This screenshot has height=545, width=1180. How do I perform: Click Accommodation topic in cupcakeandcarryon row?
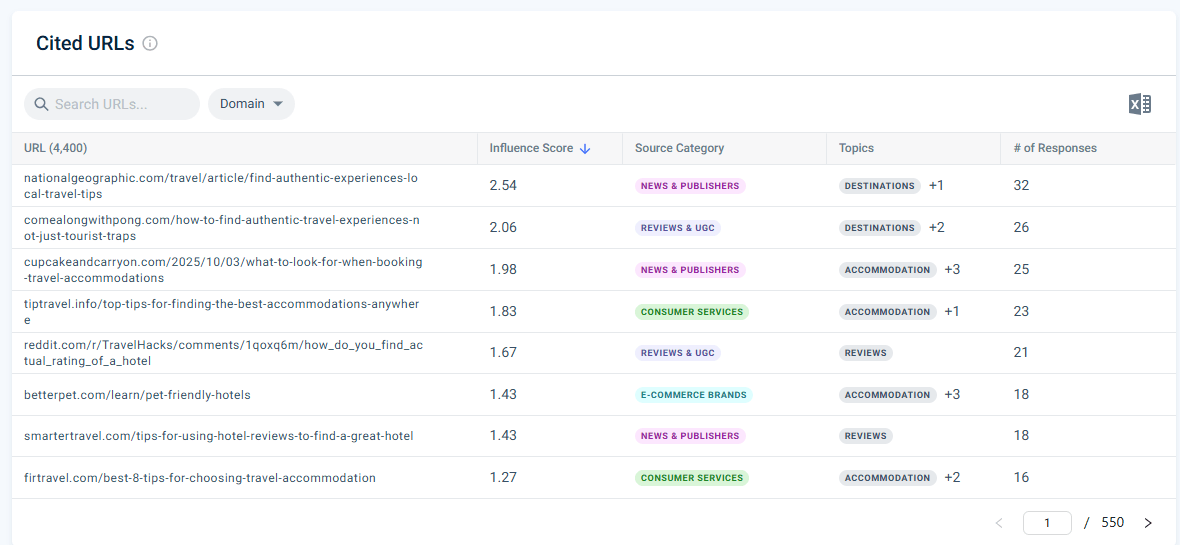click(888, 270)
